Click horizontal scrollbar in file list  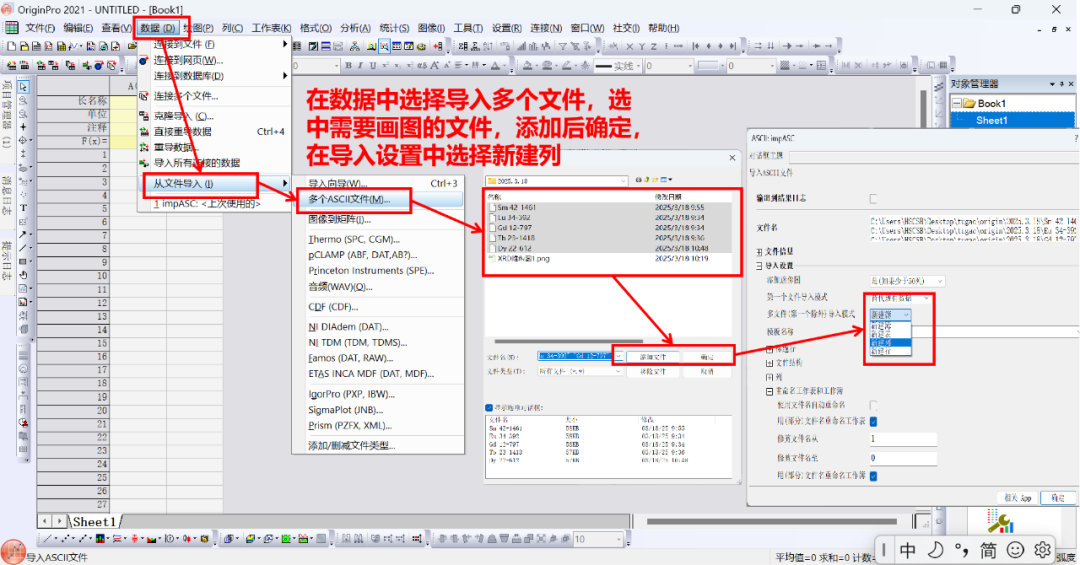coord(568,341)
